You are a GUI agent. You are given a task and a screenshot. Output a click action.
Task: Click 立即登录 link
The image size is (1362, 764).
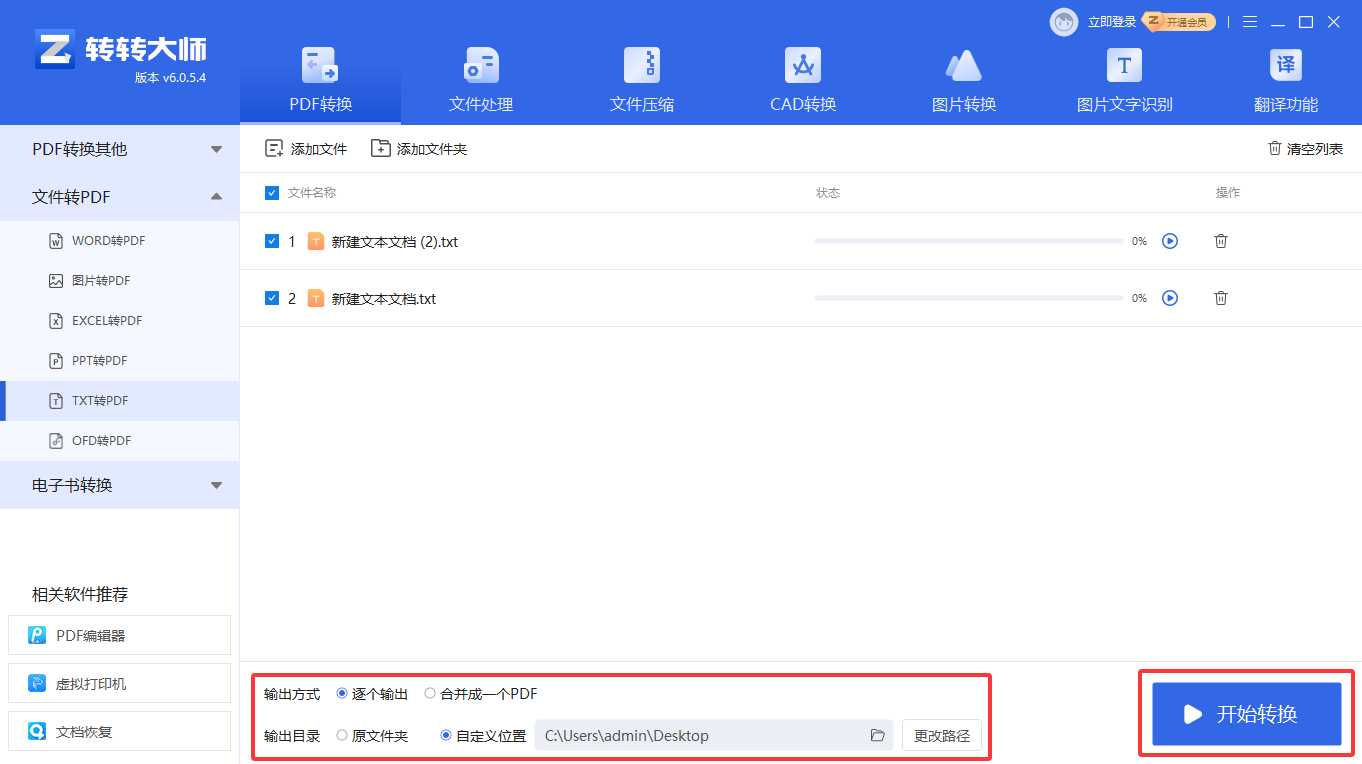click(1112, 22)
